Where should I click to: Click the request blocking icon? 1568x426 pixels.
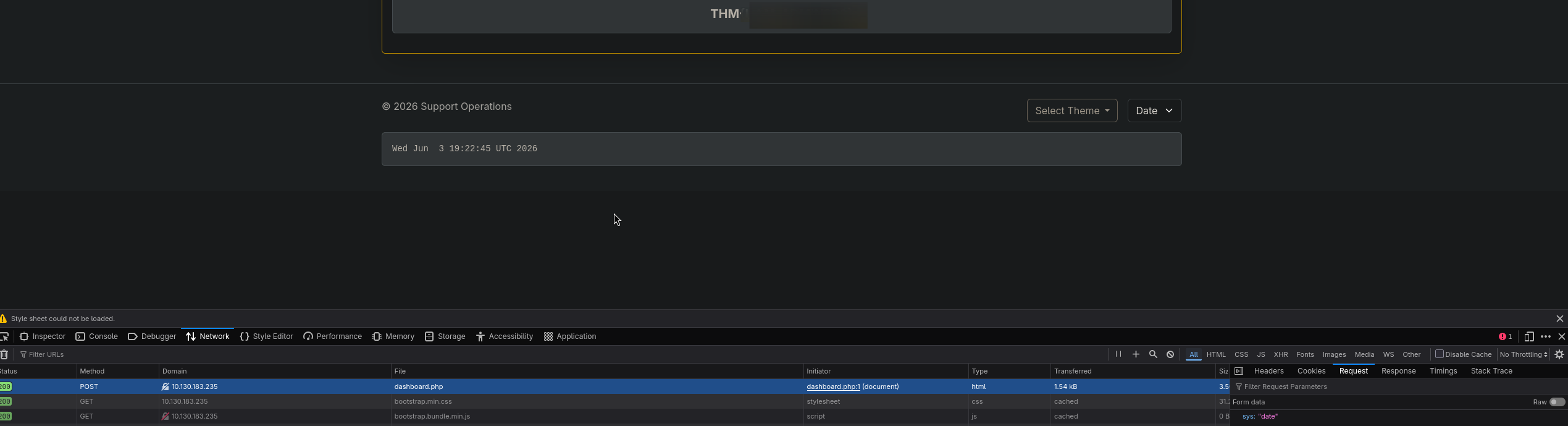point(1170,354)
